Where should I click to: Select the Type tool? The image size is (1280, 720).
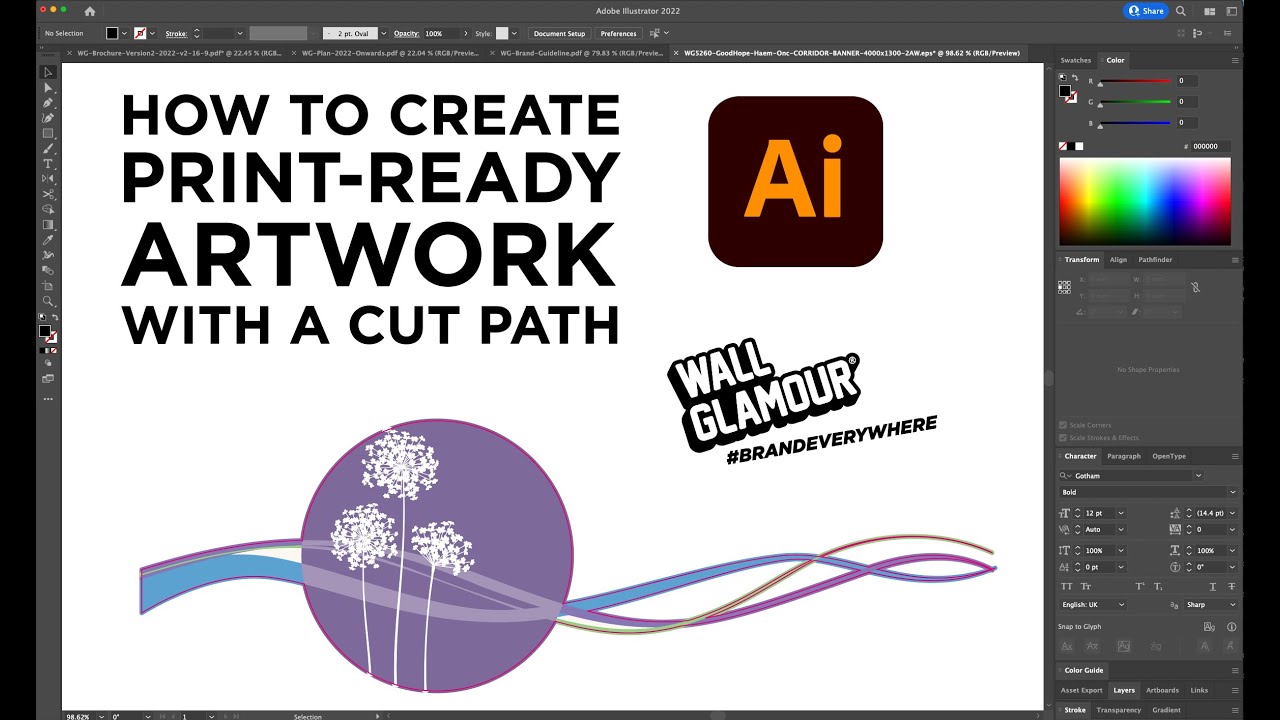[47, 163]
